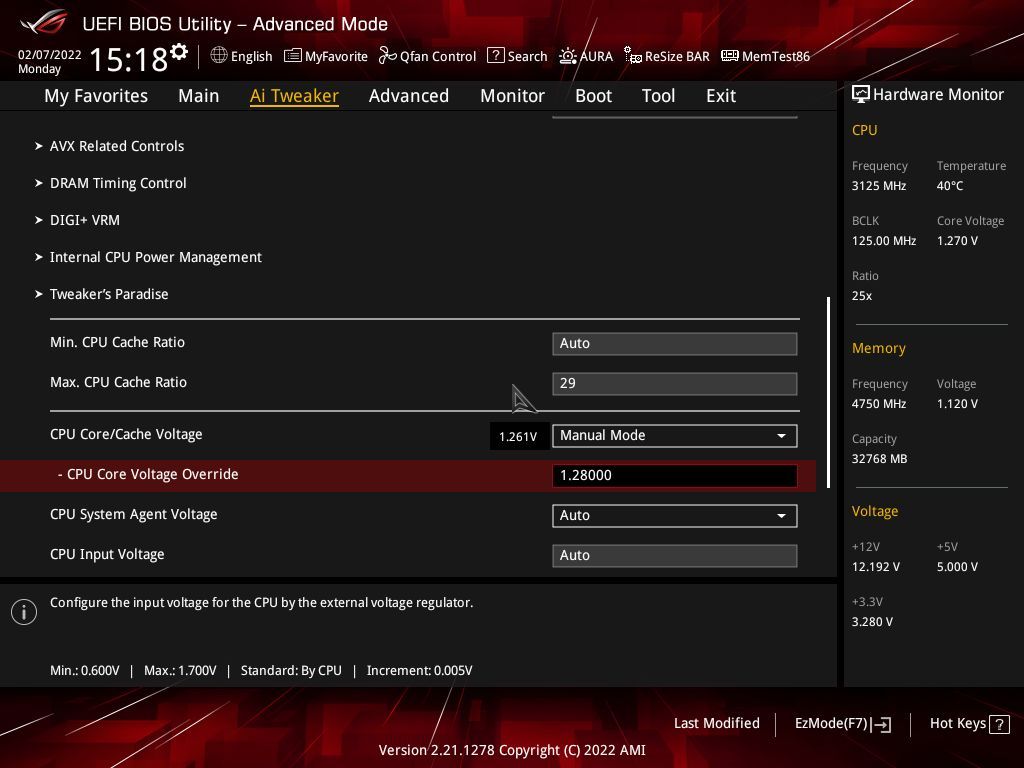Click the Min. CPU Cache Ratio field
The height and width of the screenshot is (768, 1024).
(675, 344)
